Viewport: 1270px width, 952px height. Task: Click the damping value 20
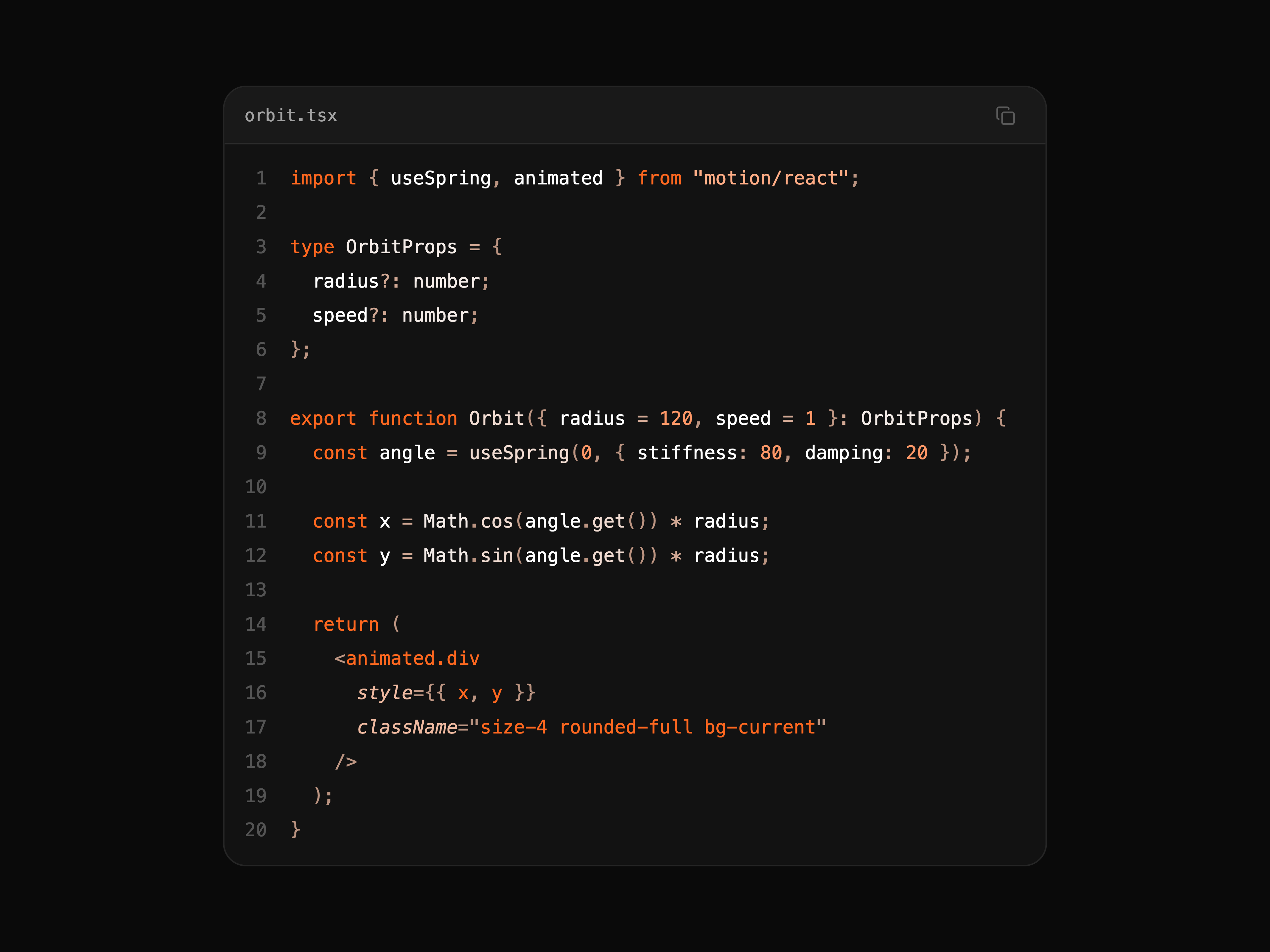[916, 453]
